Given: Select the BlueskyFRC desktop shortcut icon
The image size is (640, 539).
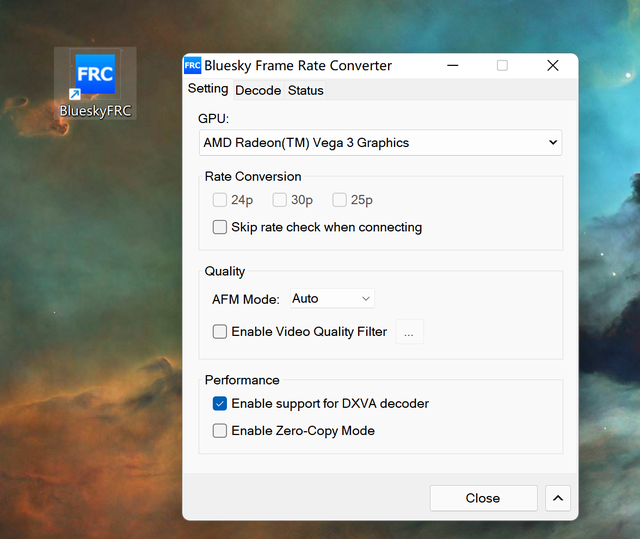Looking at the screenshot, I should (x=95, y=83).
